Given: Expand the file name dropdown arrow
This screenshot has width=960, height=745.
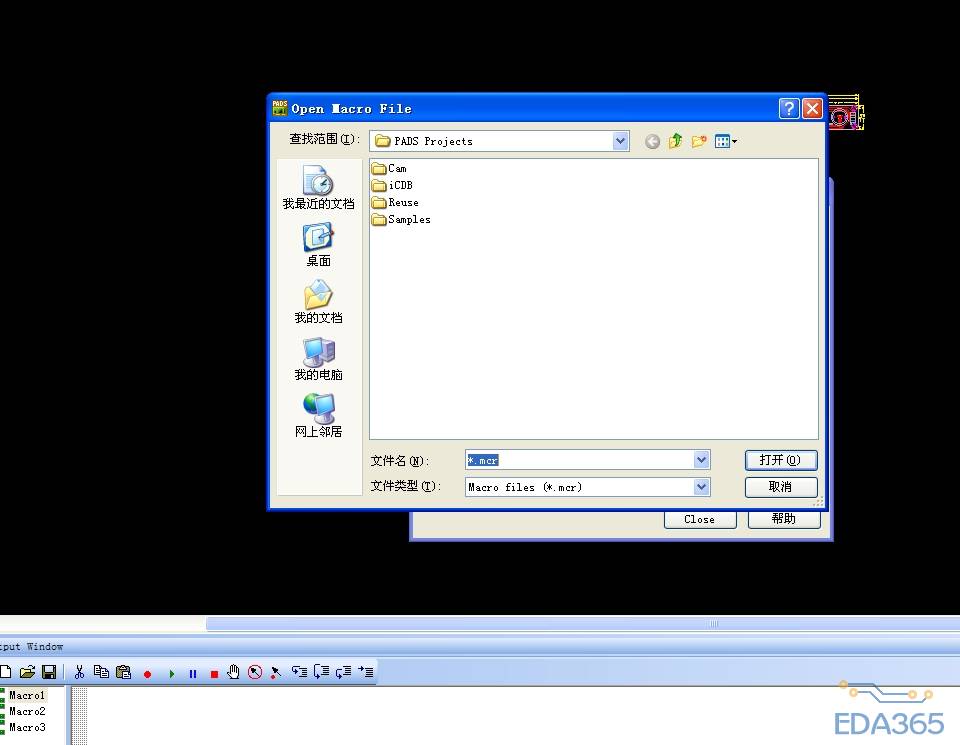Looking at the screenshot, I should click(702, 460).
